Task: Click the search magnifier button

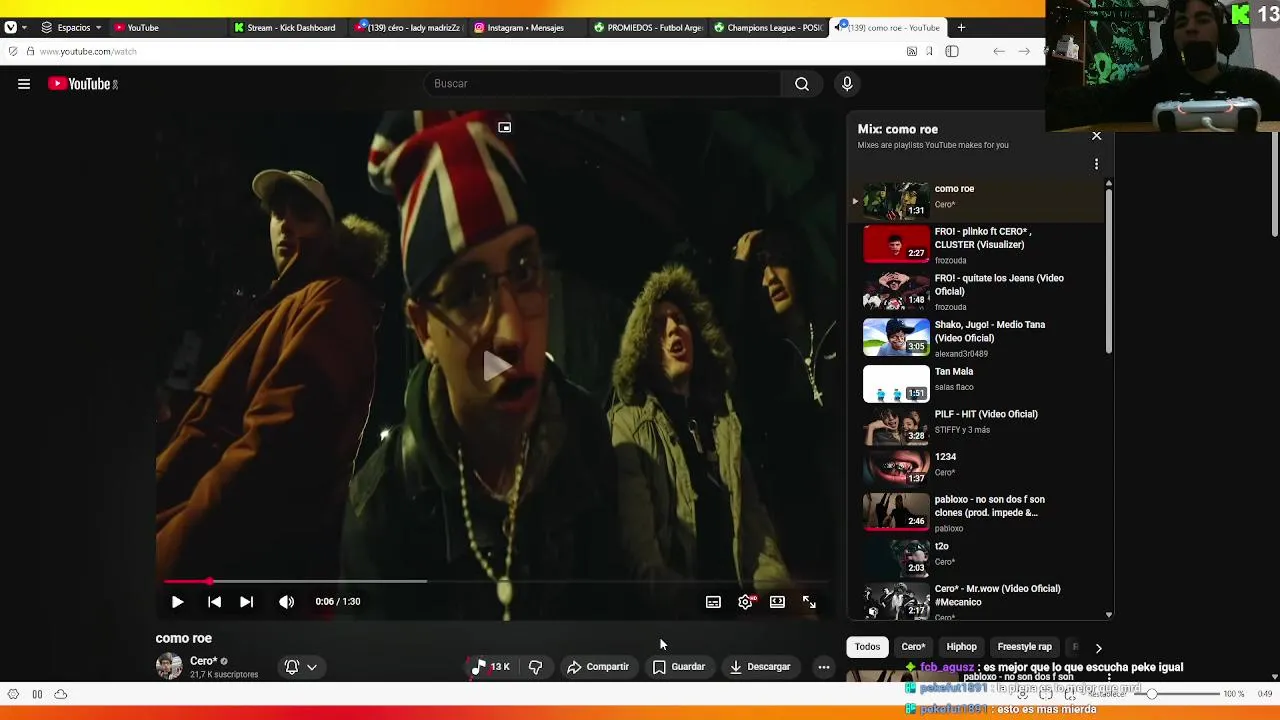Action: [802, 84]
